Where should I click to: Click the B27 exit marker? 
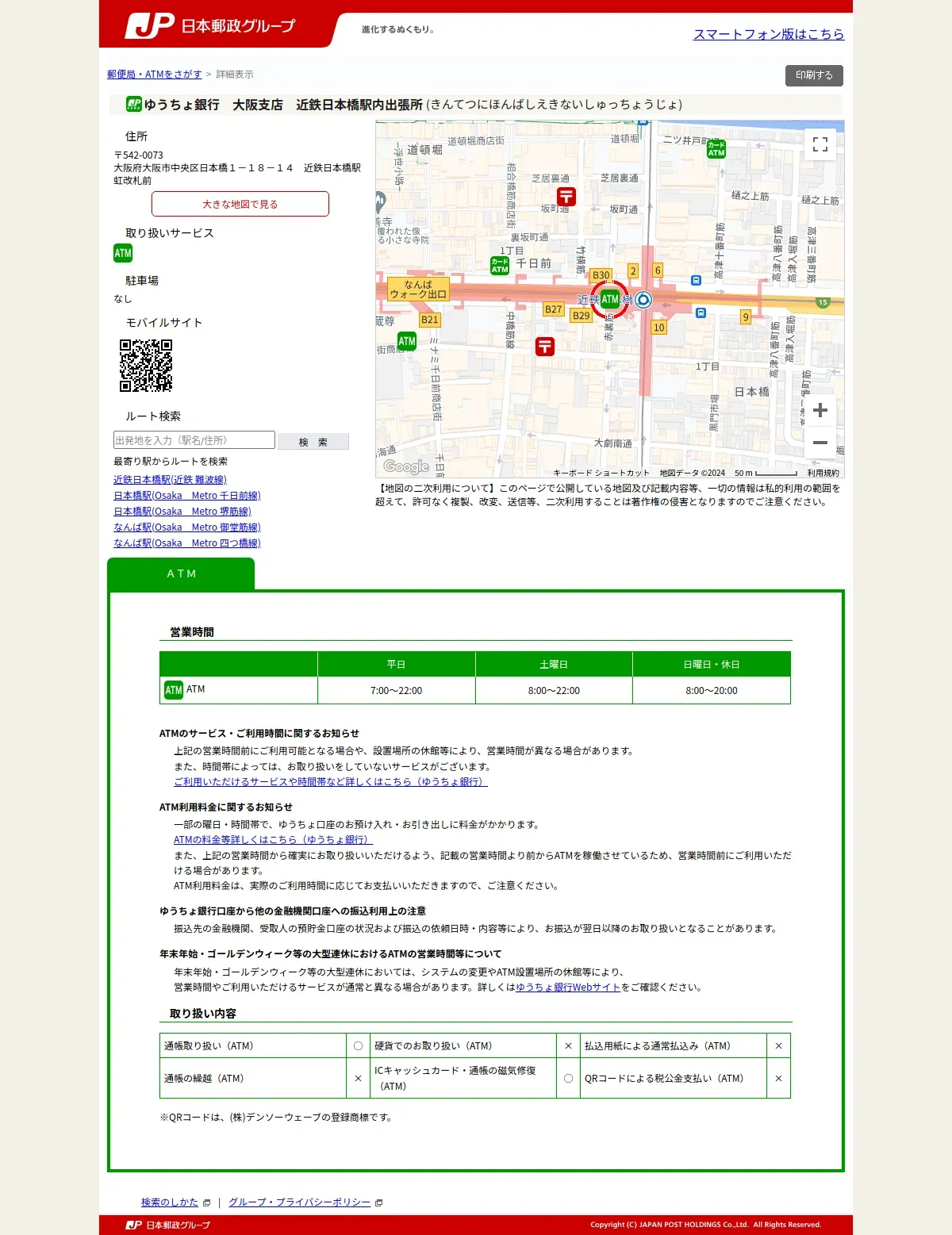[553, 309]
